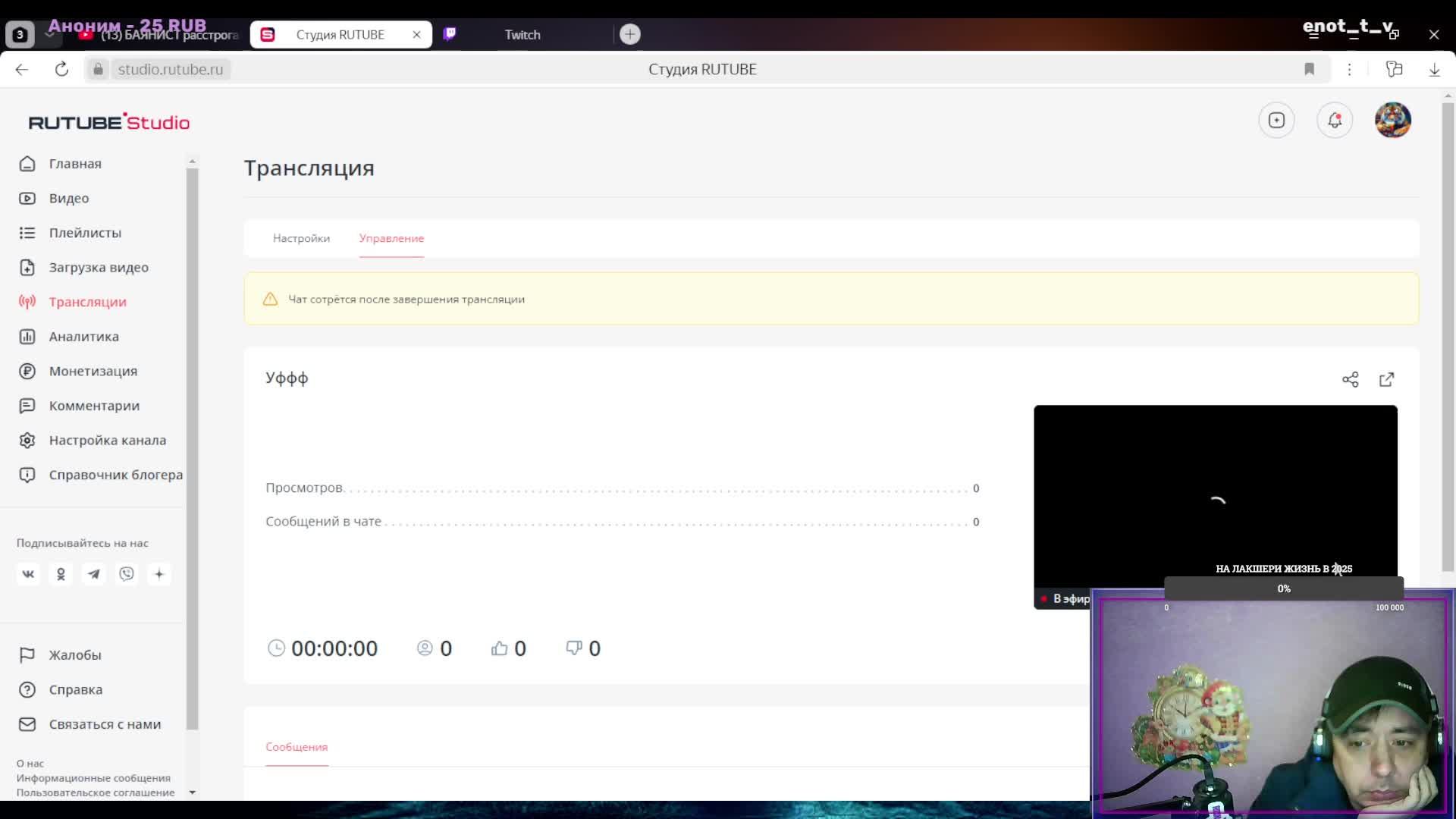Open a new browser tab
Viewport: 1456px width, 819px height.
630,34
